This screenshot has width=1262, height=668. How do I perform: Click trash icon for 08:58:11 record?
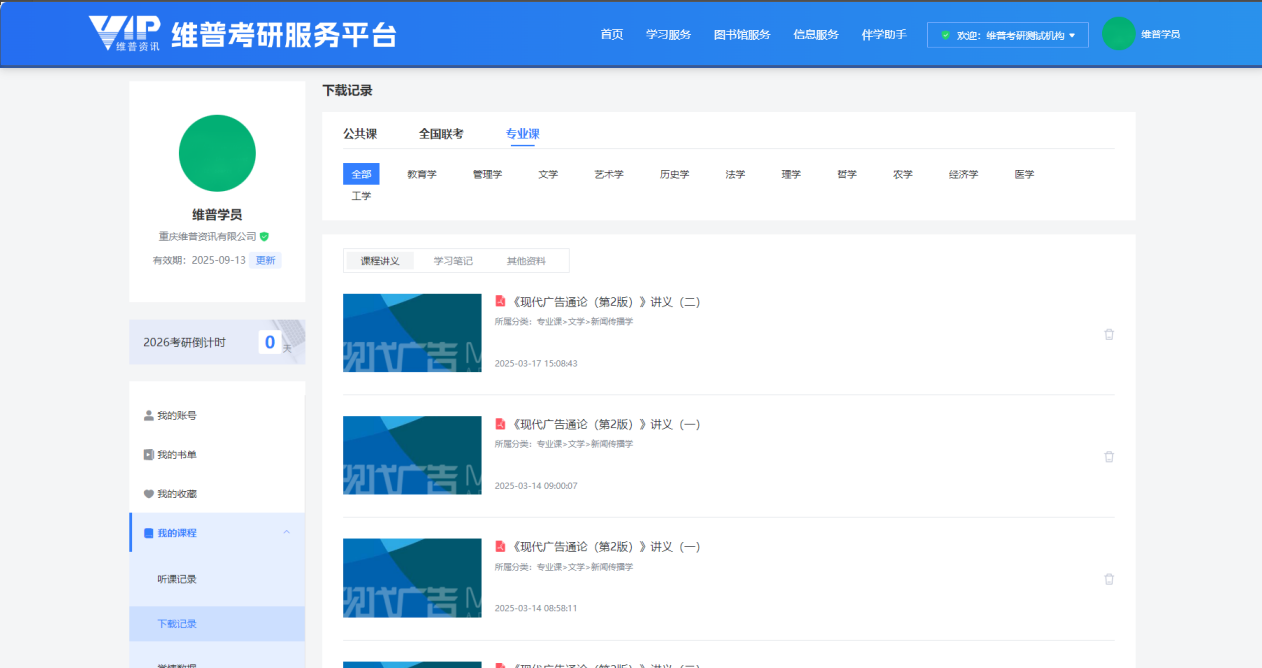[x=1108, y=579]
